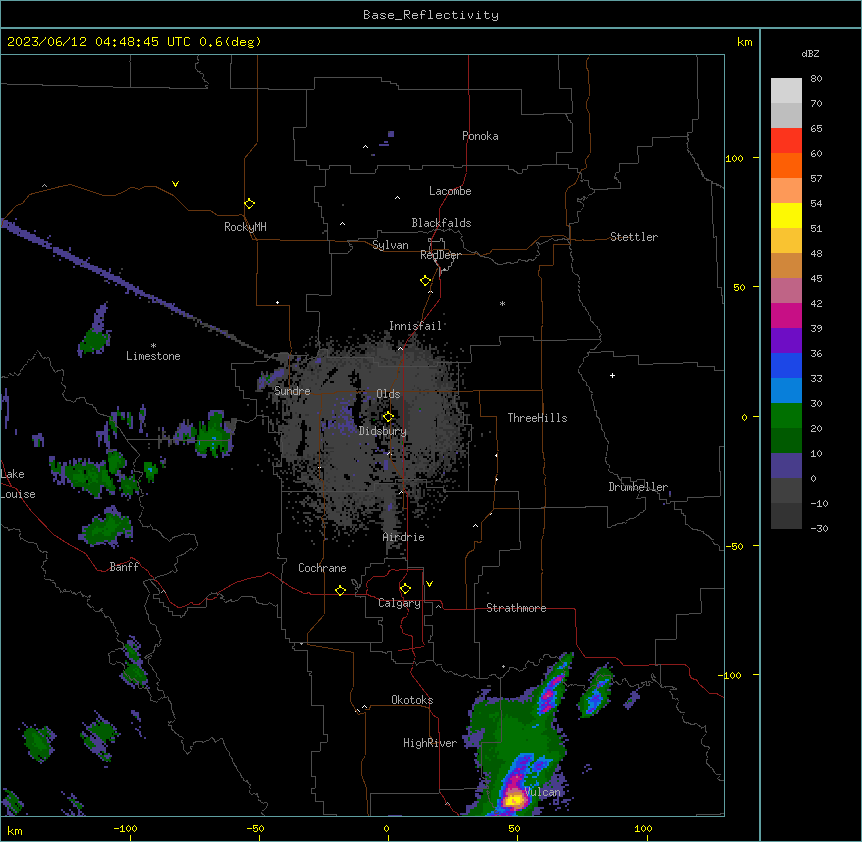Click the Cochrane label
Viewport: 862px width, 842px height.
point(322,568)
